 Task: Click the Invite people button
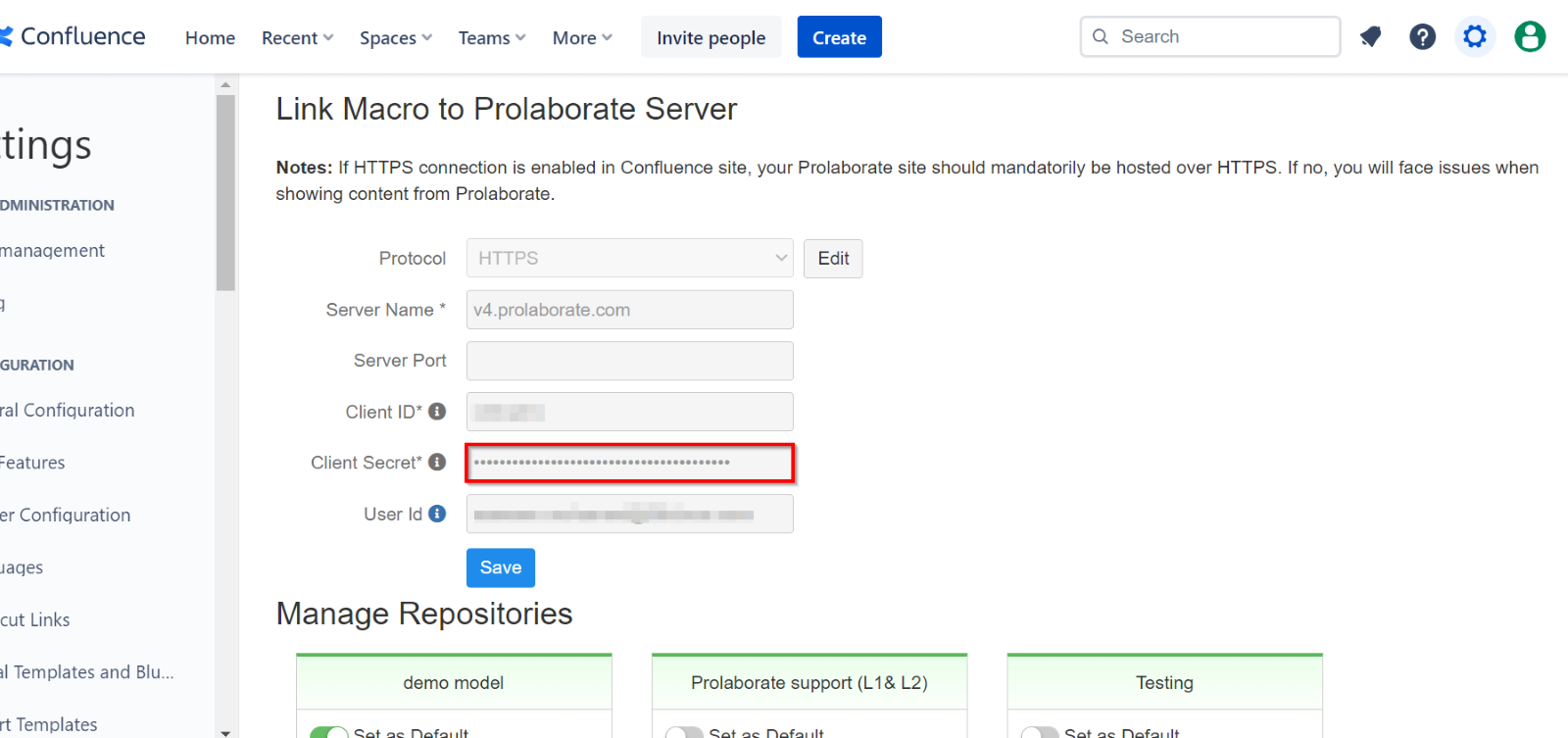710,37
